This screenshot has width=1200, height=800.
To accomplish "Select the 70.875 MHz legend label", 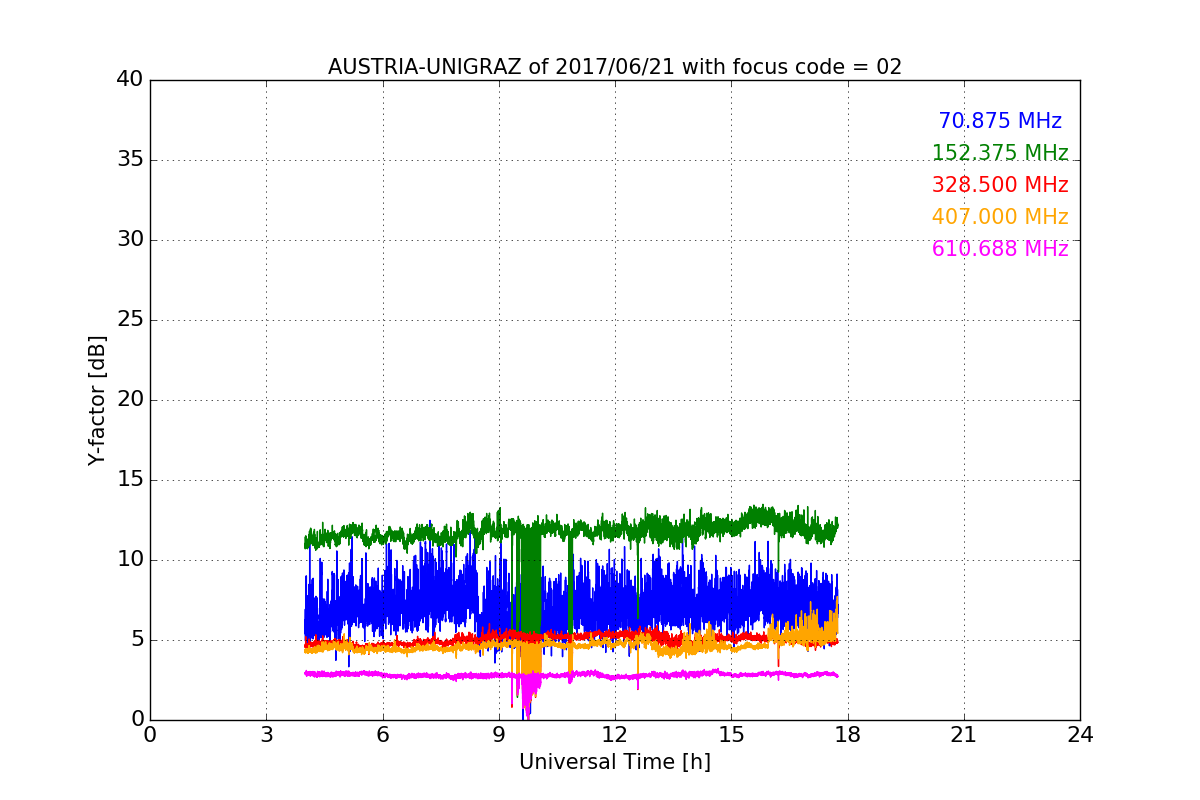I will click(x=1000, y=121).
